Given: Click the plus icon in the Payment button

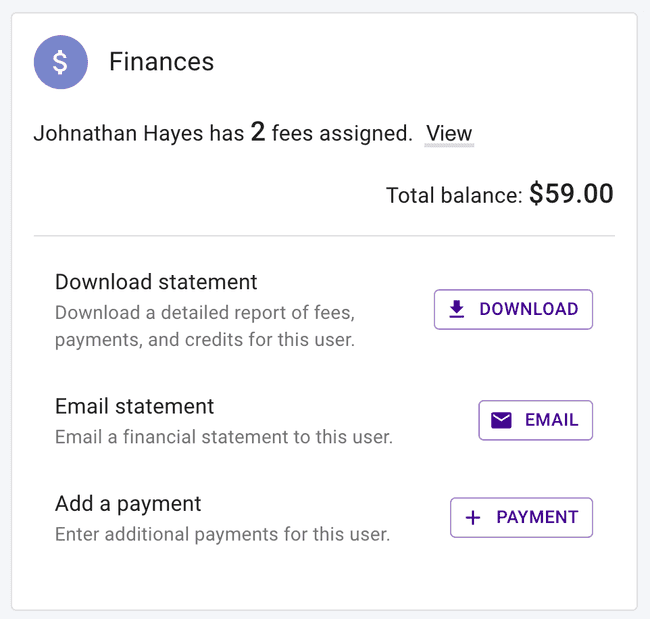Looking at the screenshot, I should point(473,518).
